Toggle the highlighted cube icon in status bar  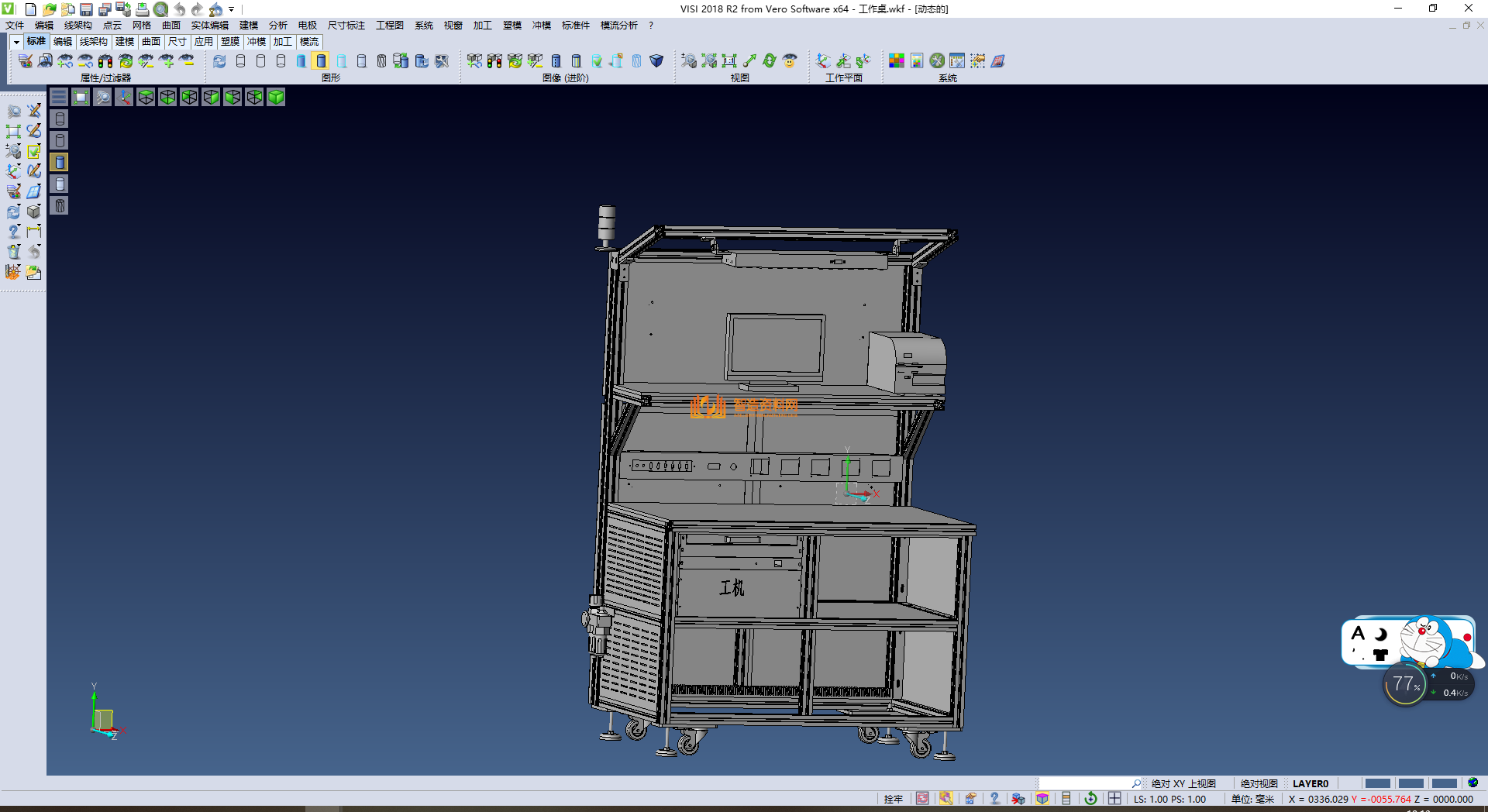click(1042, 799)
